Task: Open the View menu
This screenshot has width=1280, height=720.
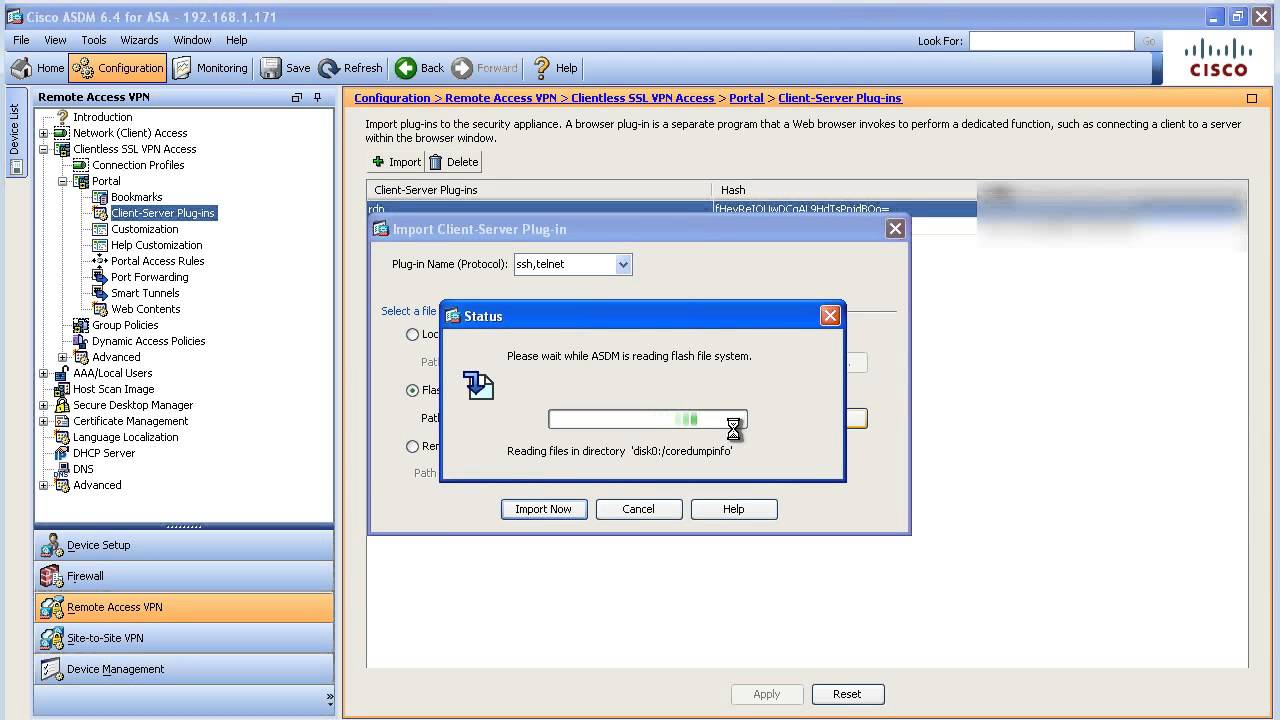Action: [x=55, y=40]
